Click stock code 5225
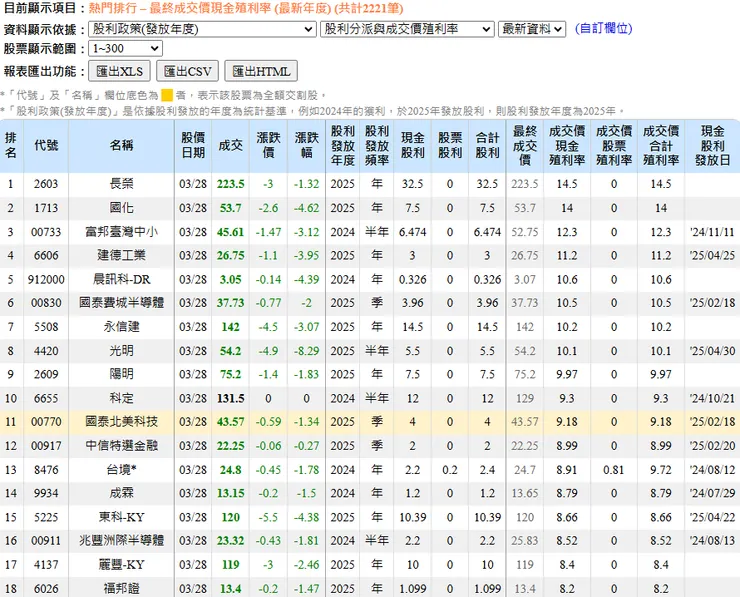This screenshot has width=740, height=597. tap(46, 517)
